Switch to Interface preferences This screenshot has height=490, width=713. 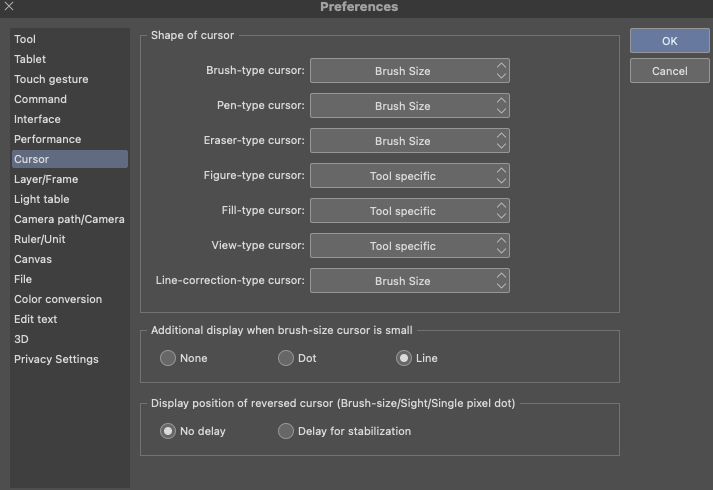[x=70, y=119]
